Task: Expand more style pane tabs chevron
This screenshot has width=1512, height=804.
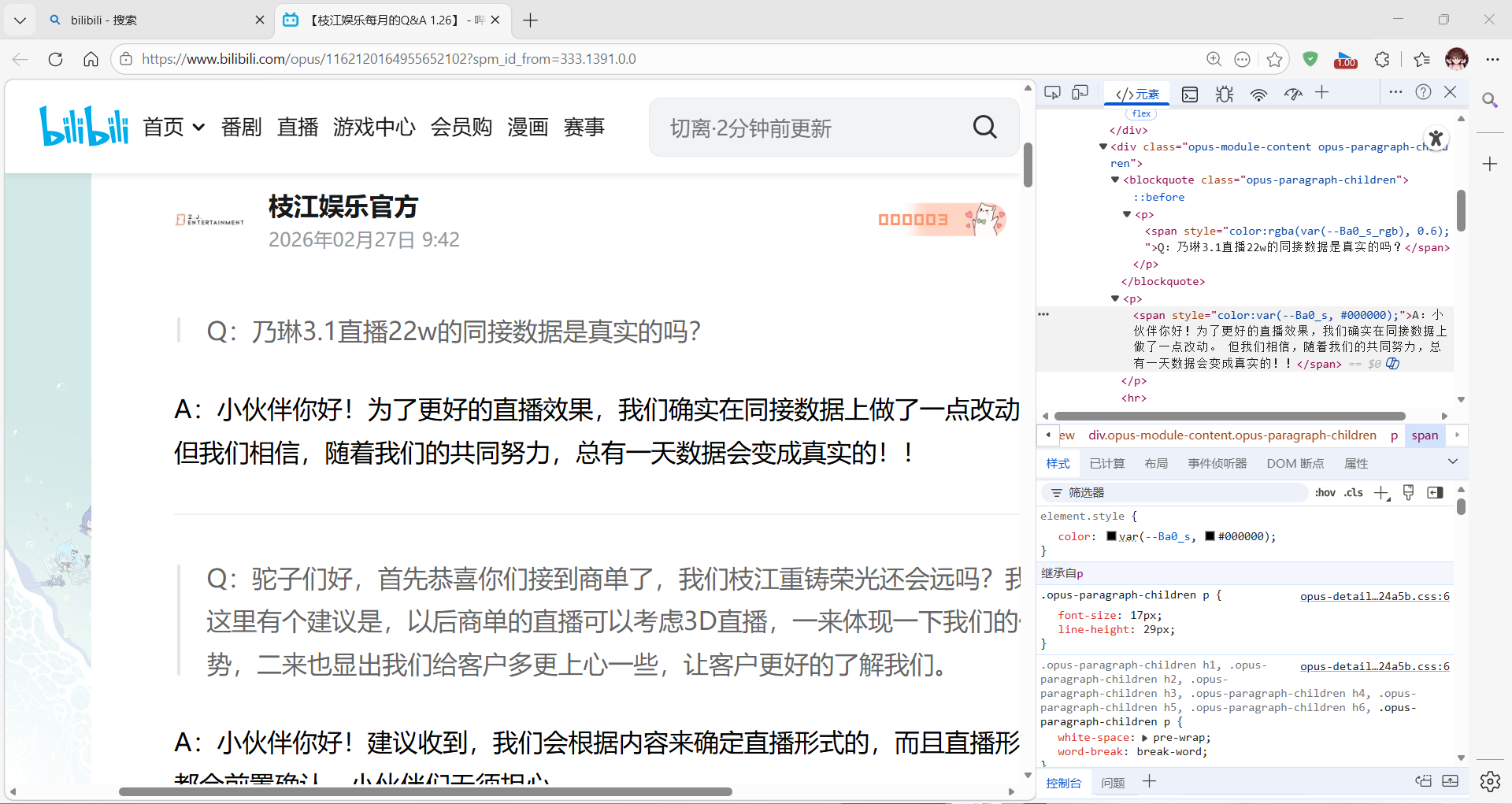Action: pos(1452,462)
